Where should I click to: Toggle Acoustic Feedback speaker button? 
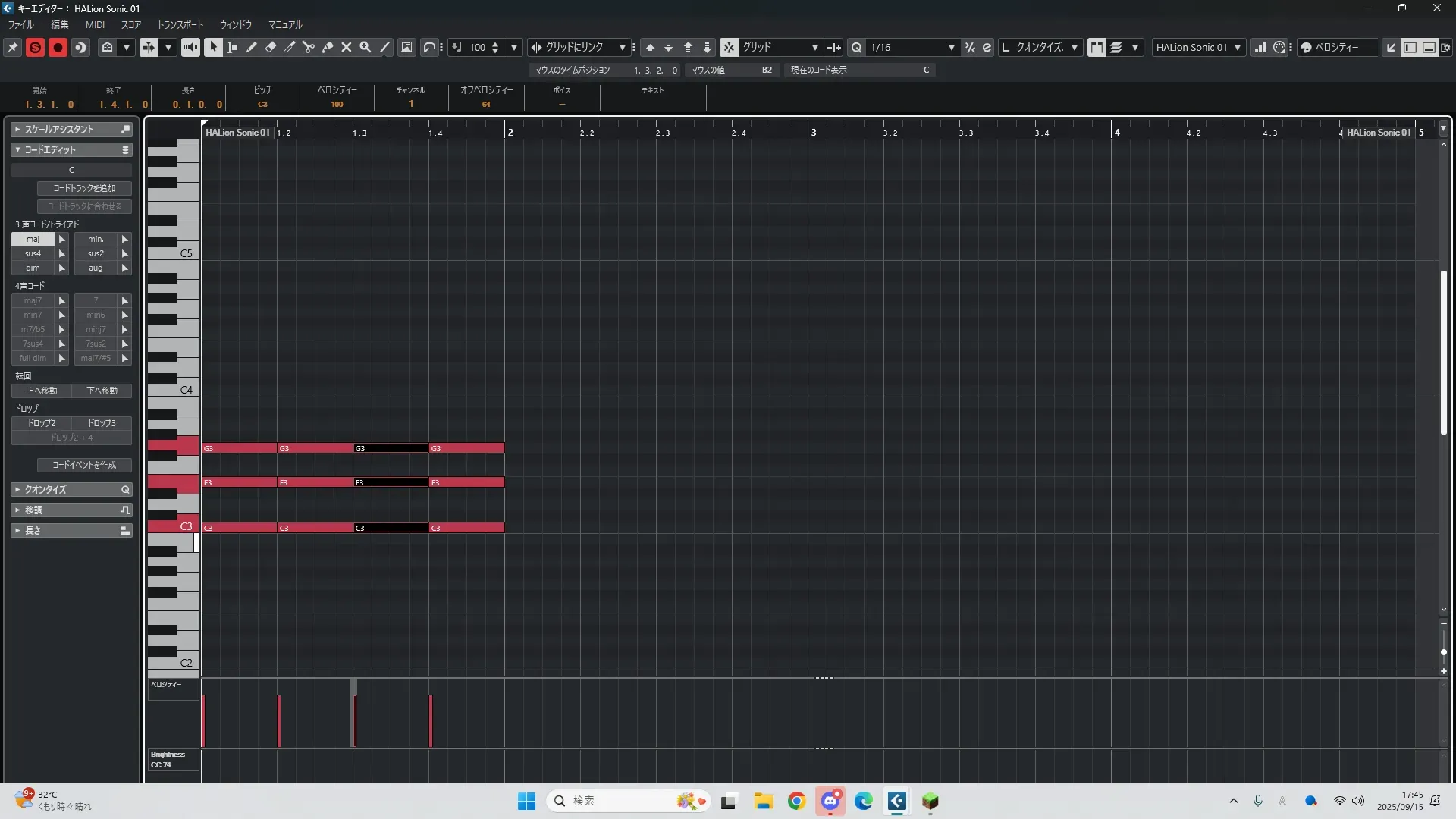(x=190, y=47)
